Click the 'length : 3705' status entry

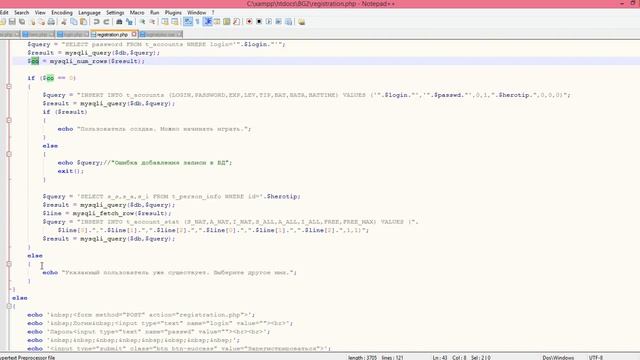pyautogui.click(x=362, y=357)
